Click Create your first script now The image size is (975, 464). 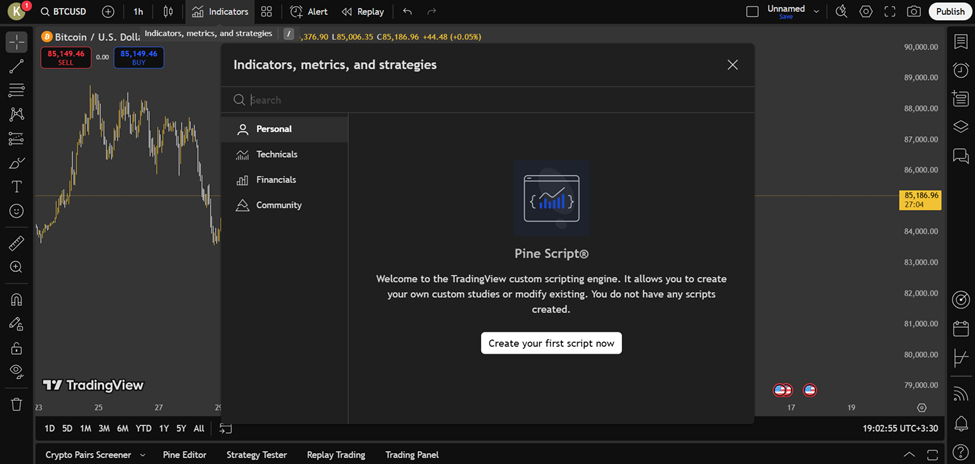(551, 343)
